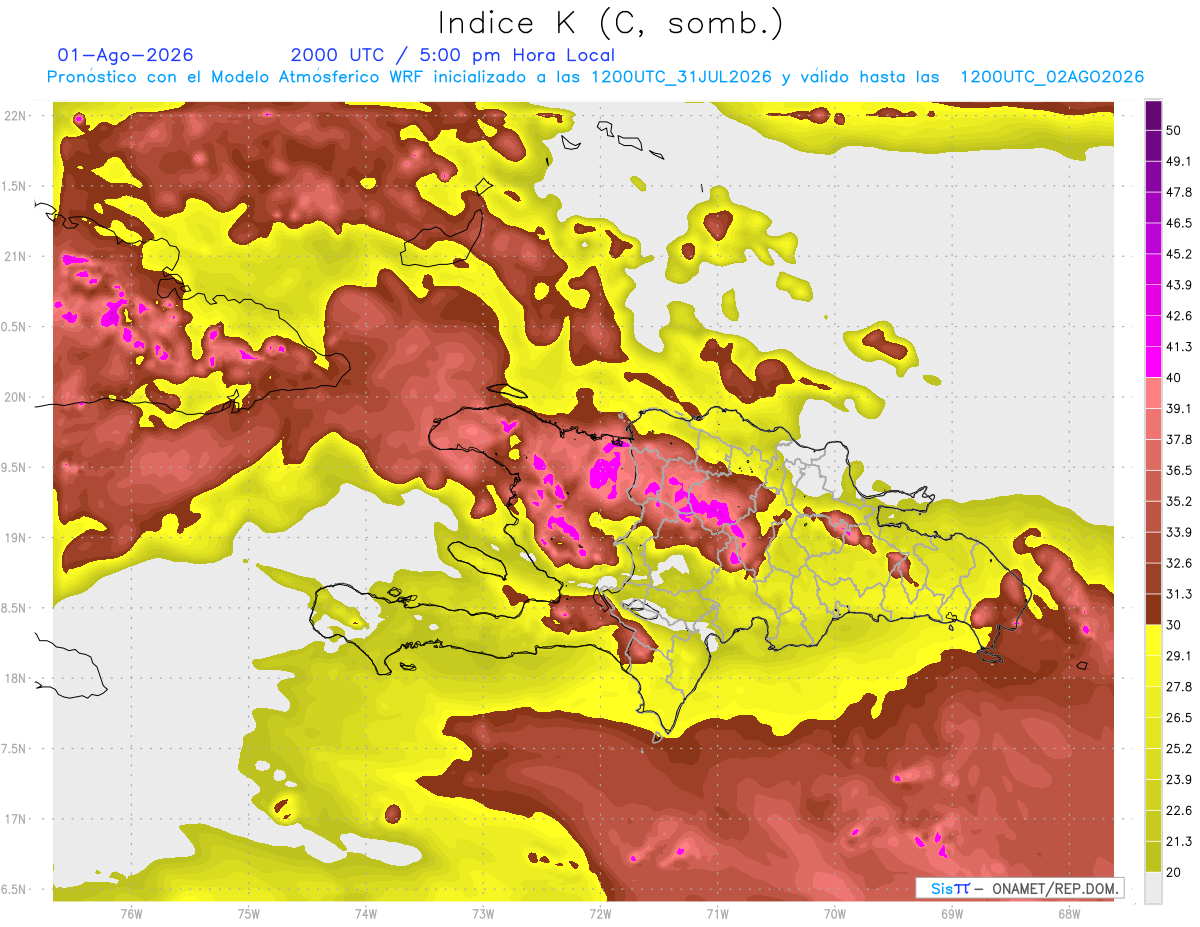The width and height of the screenshot is (1200, 927).
Task: Click the '19N' latitude label
Action: coord(17,537)
